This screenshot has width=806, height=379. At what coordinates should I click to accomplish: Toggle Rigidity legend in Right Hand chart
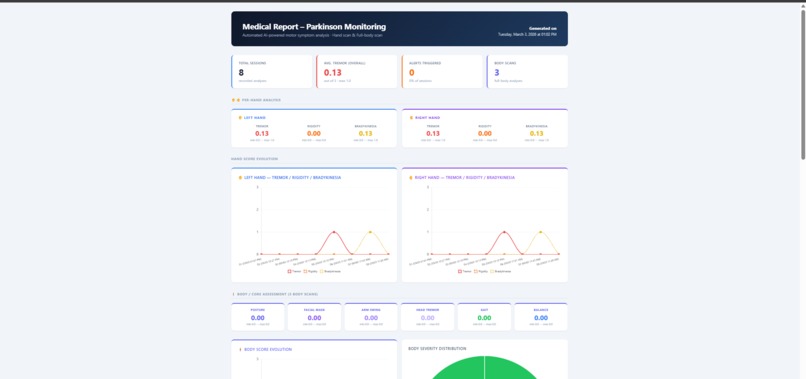481,271
